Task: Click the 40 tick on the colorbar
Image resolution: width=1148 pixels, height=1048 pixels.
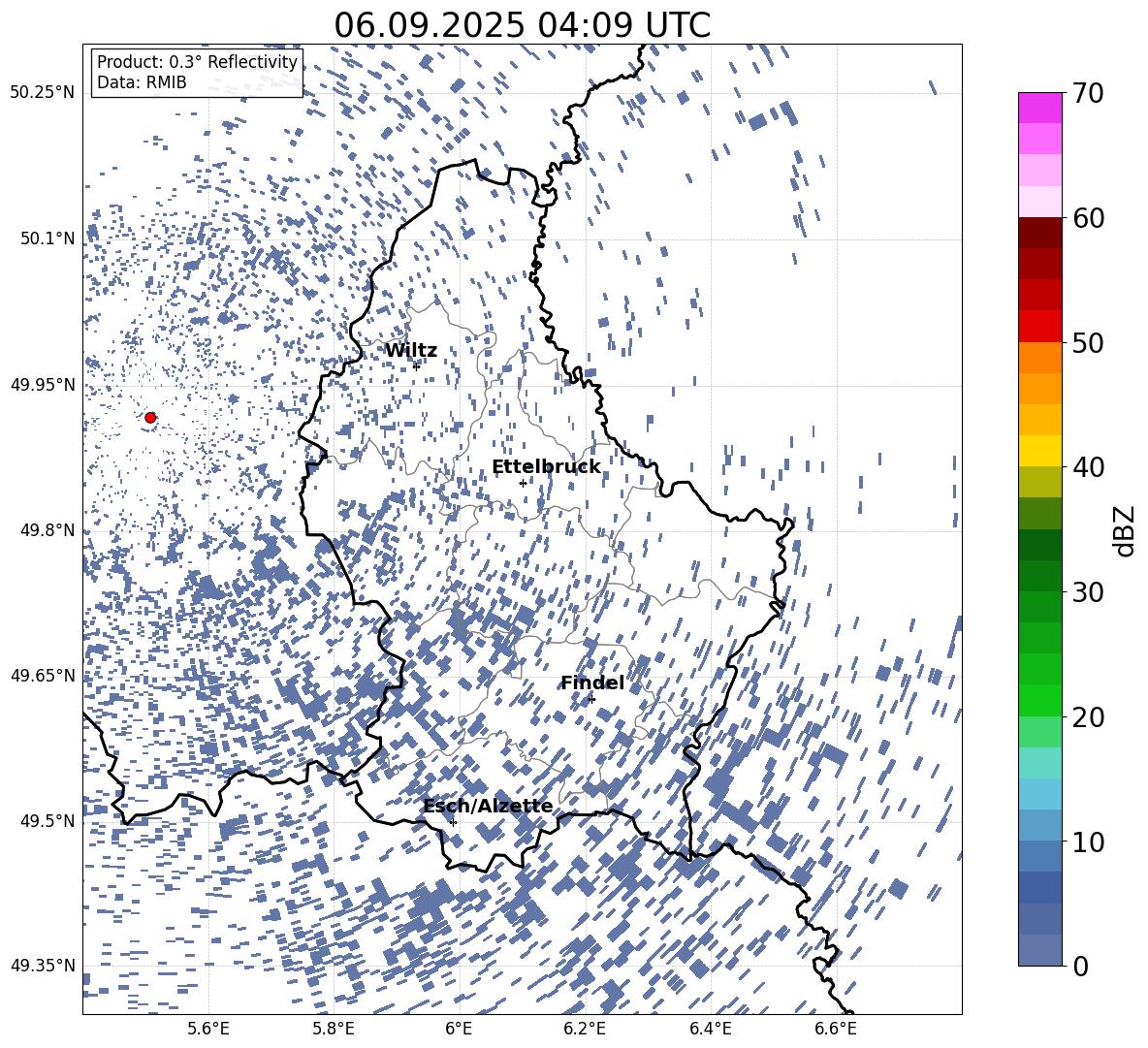Action: 1088,467
